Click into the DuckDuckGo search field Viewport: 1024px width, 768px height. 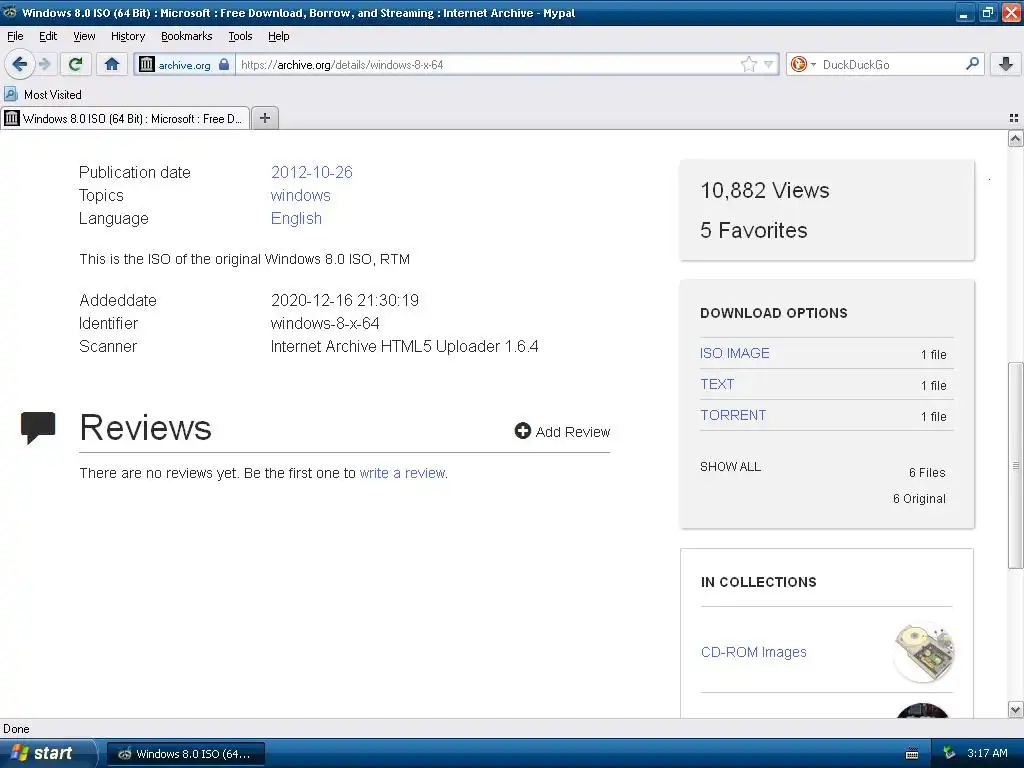point(891,64)
